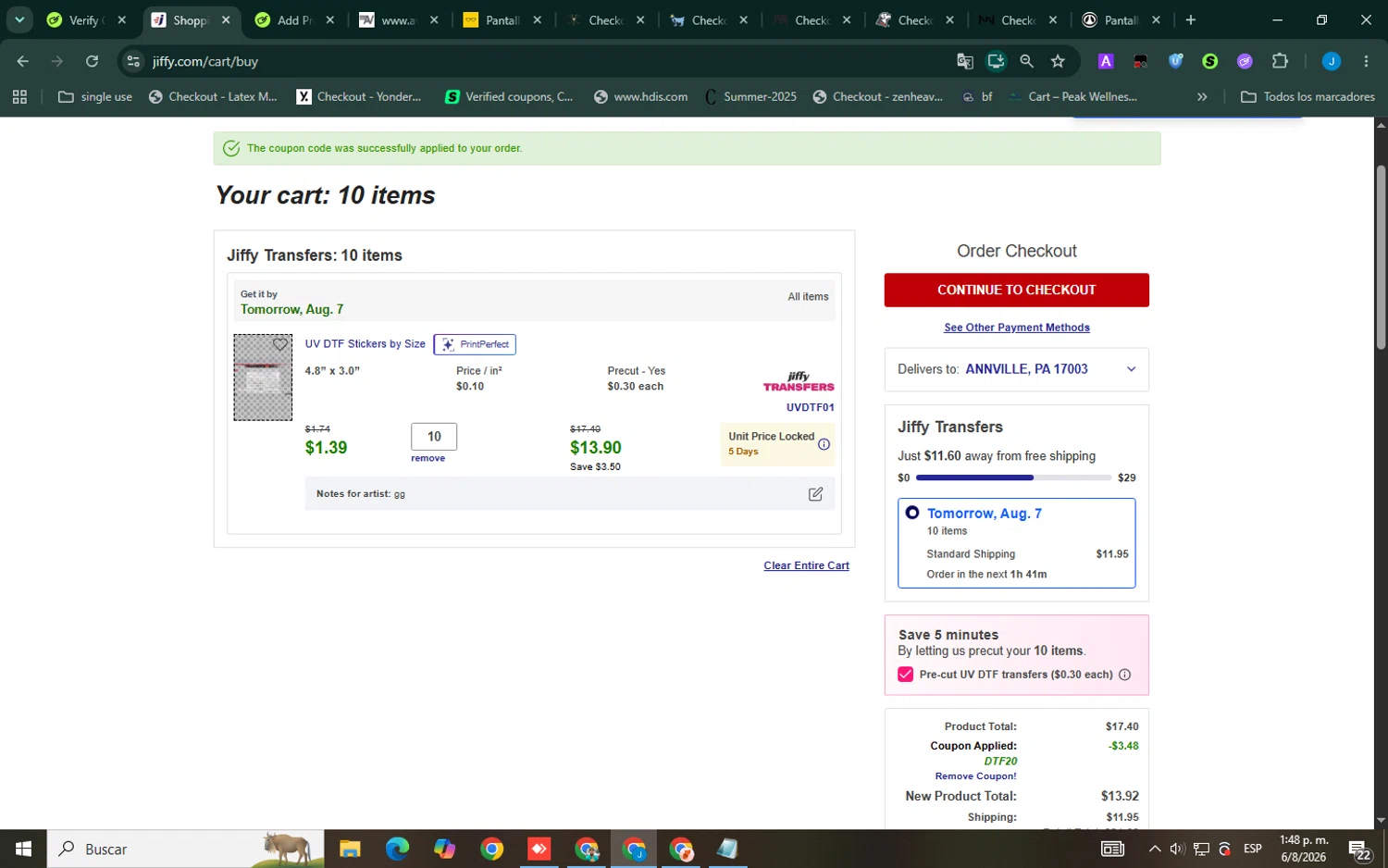This screenshot has height=868, width=1388.
Task: Show hidden system tray icons
Action: click(1154, 849)
